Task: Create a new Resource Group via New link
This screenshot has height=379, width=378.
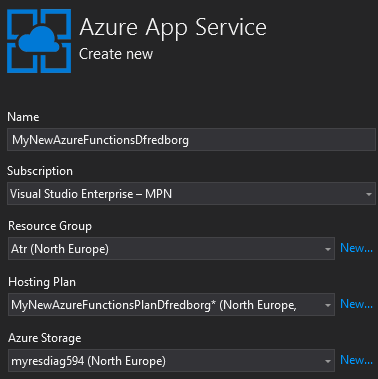Action: [x=356, y=248]
